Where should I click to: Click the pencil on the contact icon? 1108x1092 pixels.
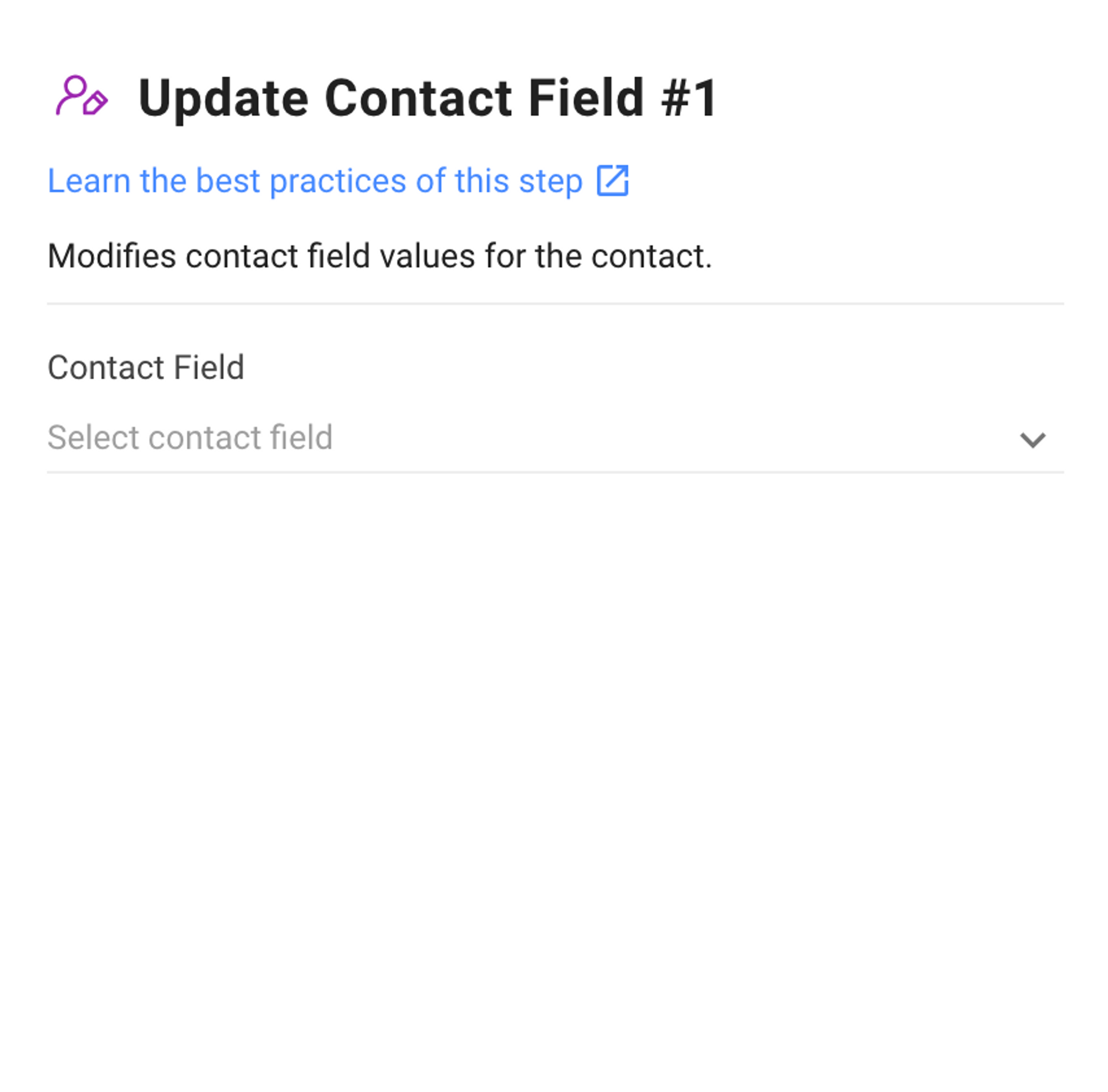95,103
